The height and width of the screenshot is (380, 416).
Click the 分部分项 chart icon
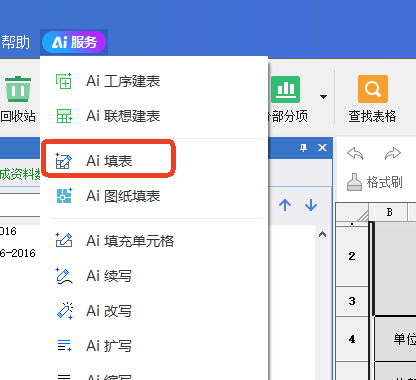point(286,89)
